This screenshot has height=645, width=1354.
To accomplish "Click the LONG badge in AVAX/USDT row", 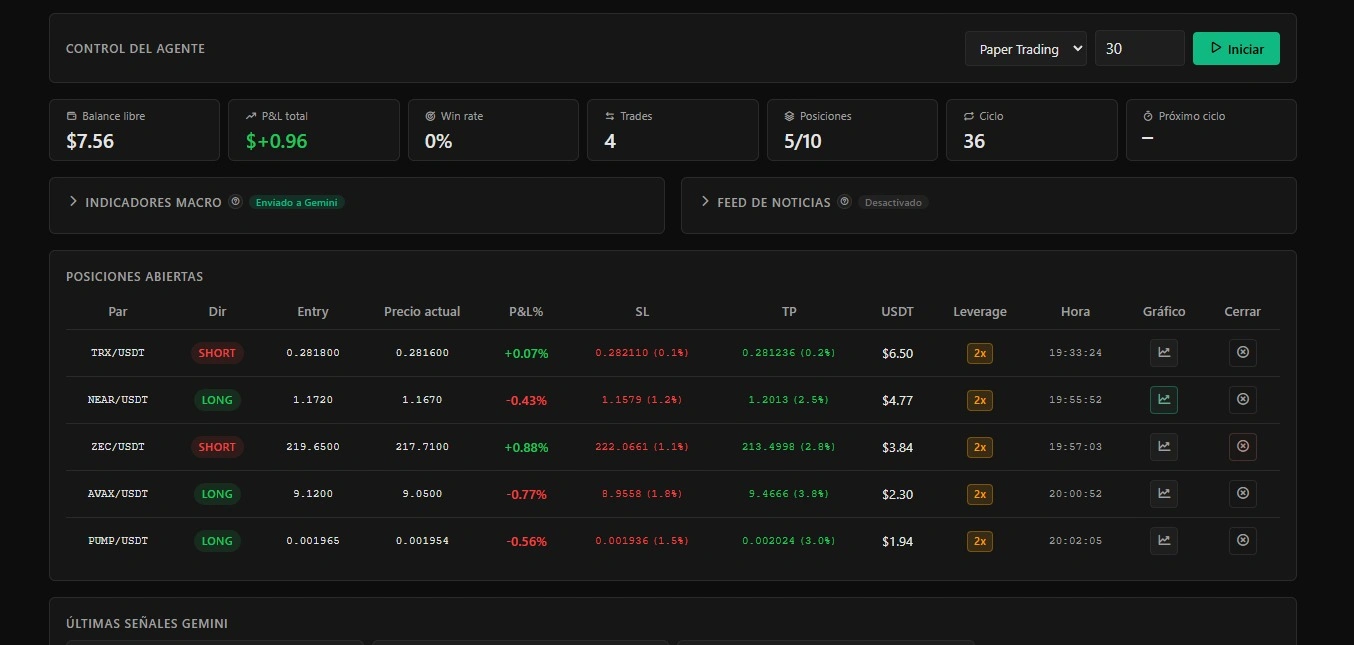I will pyautogui.click(x=217, y=494).
